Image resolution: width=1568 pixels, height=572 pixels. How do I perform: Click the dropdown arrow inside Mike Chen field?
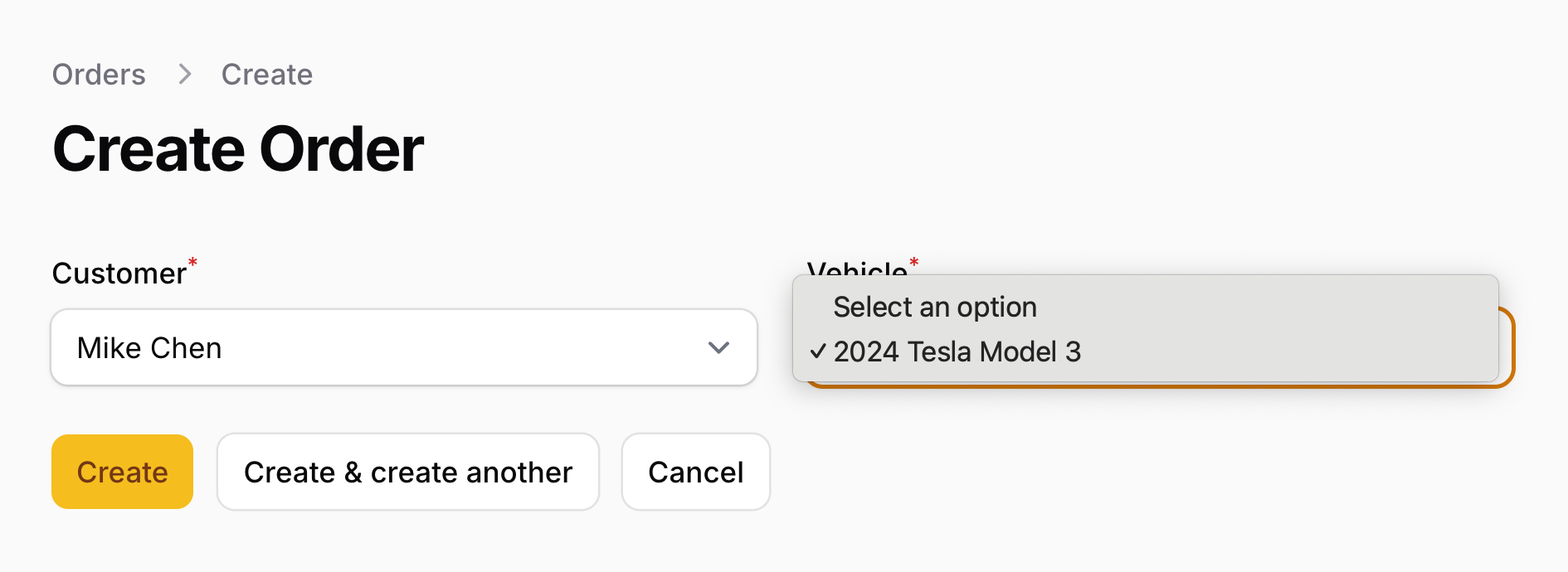click(x=718, y=347)
